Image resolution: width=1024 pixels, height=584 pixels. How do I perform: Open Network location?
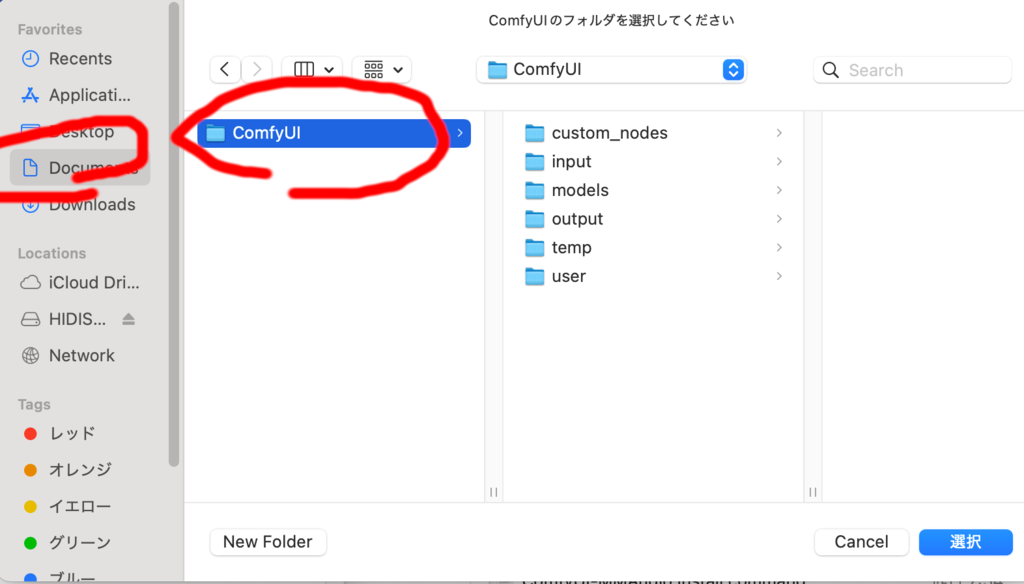point(80,356)
